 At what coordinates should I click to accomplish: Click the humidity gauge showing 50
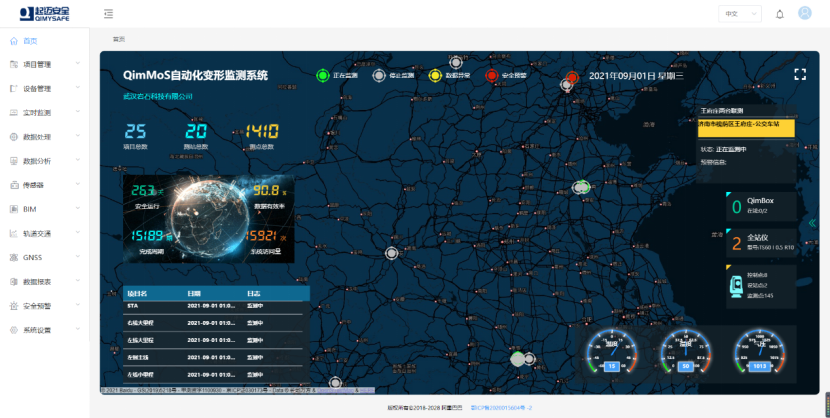(x=687, y=351)
